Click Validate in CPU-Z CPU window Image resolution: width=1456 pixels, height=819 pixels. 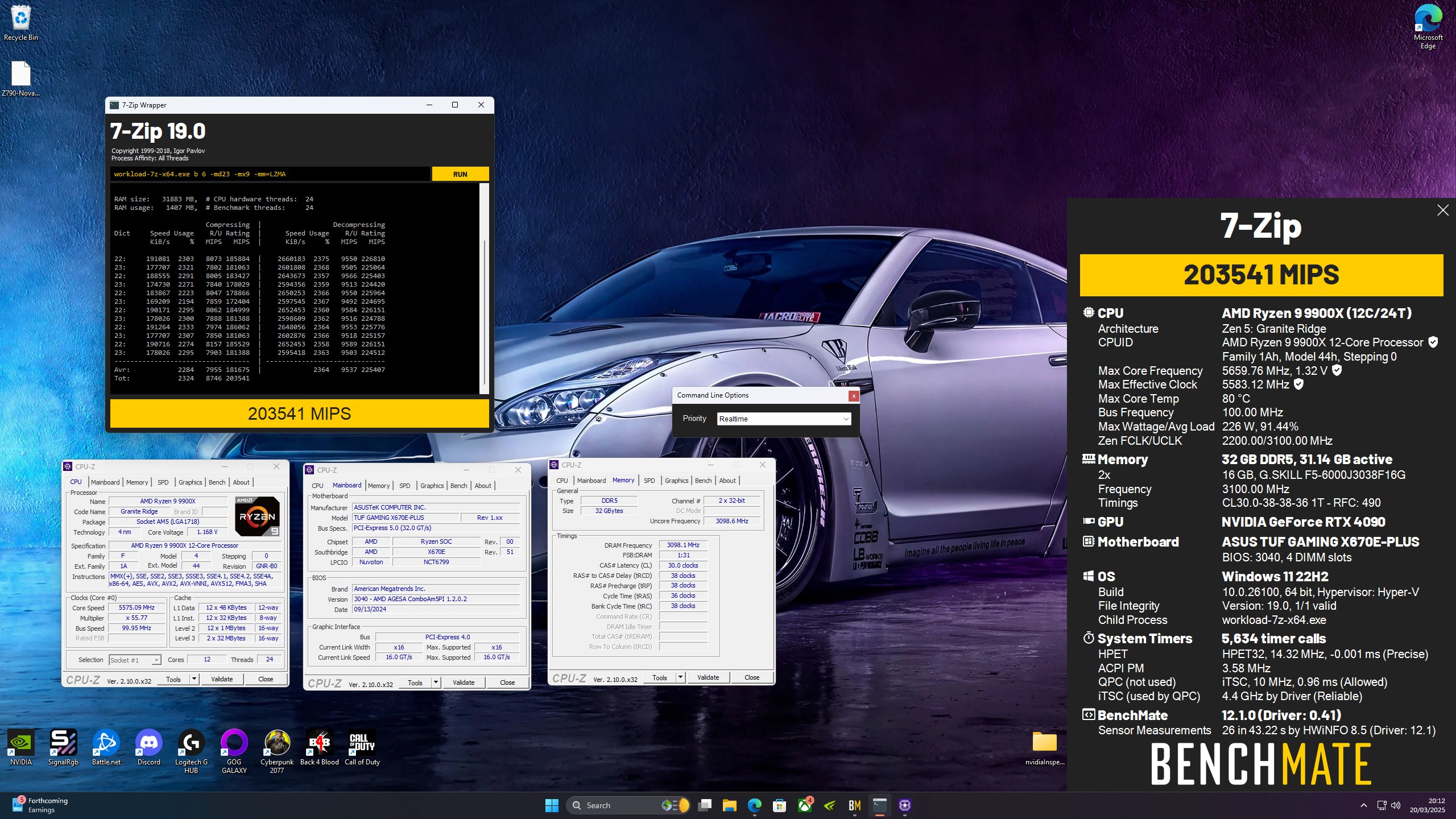tap(222, 679)
